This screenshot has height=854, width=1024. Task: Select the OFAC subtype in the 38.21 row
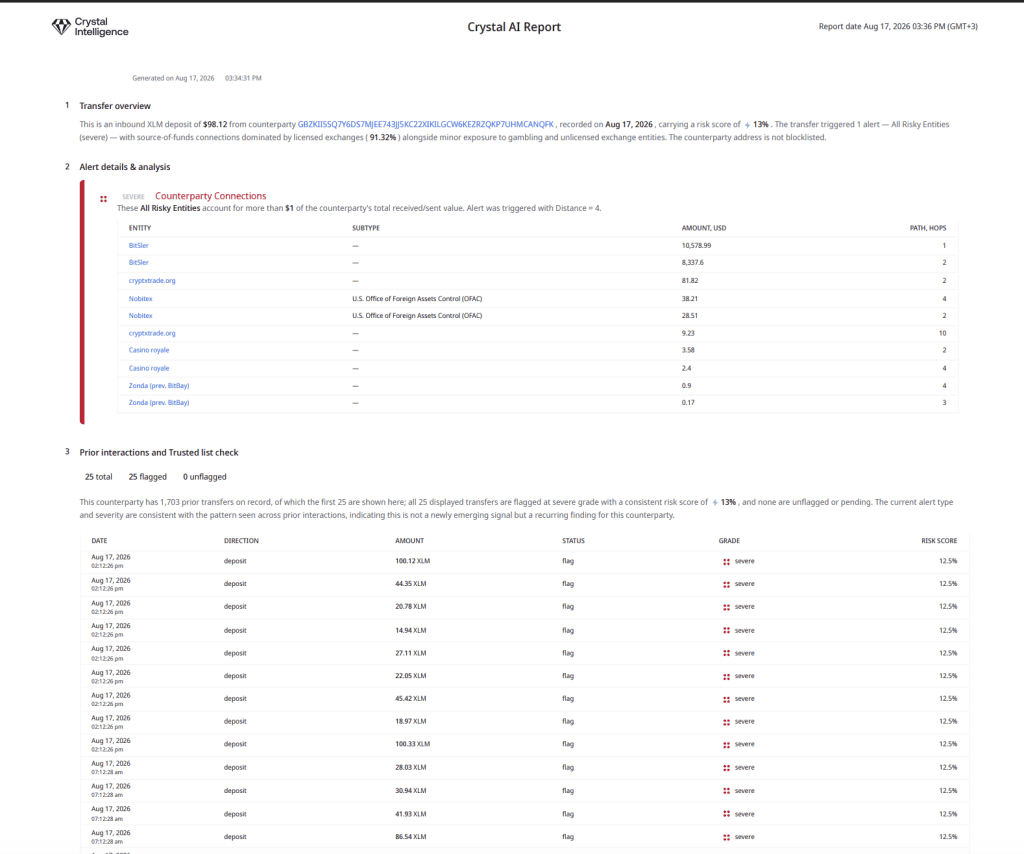click(x=417, y=298)
